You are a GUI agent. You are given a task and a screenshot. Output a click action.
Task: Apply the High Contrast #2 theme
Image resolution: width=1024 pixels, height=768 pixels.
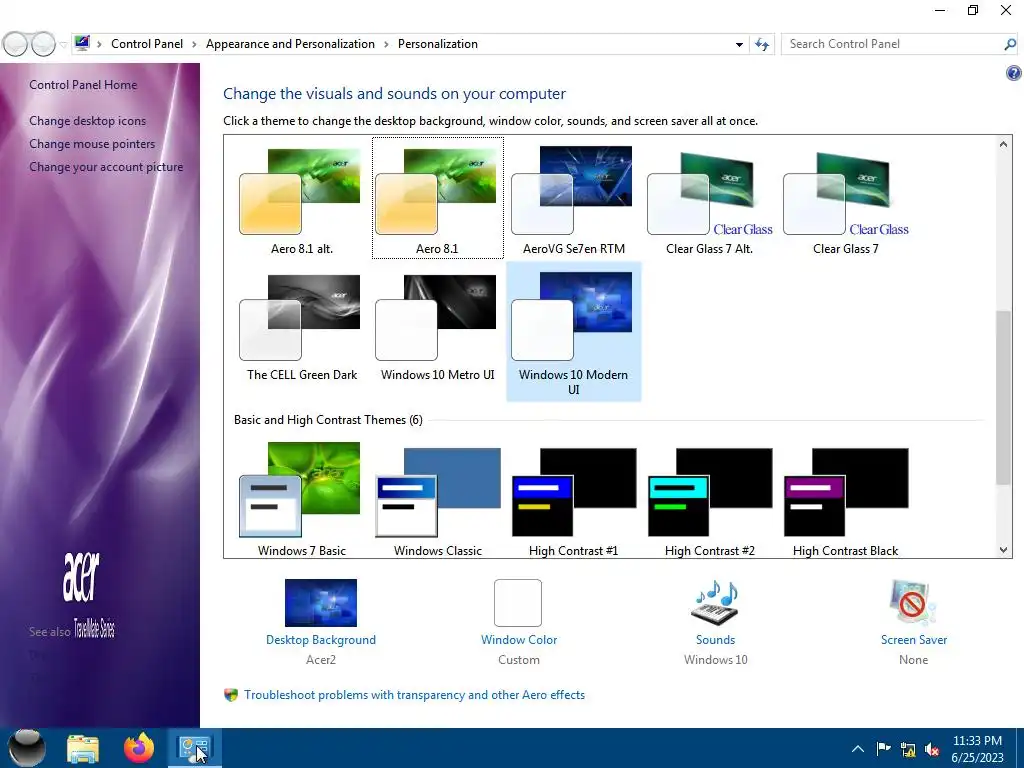pos(709,498)
